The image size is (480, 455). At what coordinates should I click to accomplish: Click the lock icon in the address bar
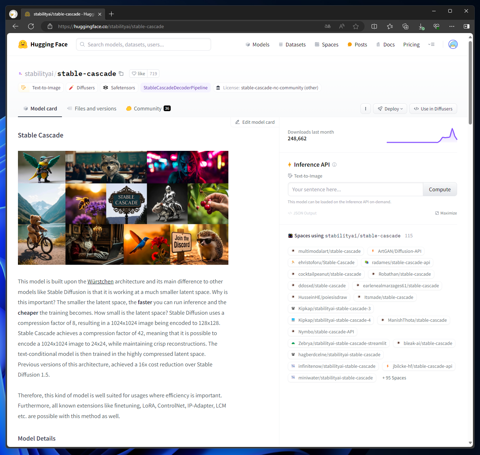pos(50,26)
